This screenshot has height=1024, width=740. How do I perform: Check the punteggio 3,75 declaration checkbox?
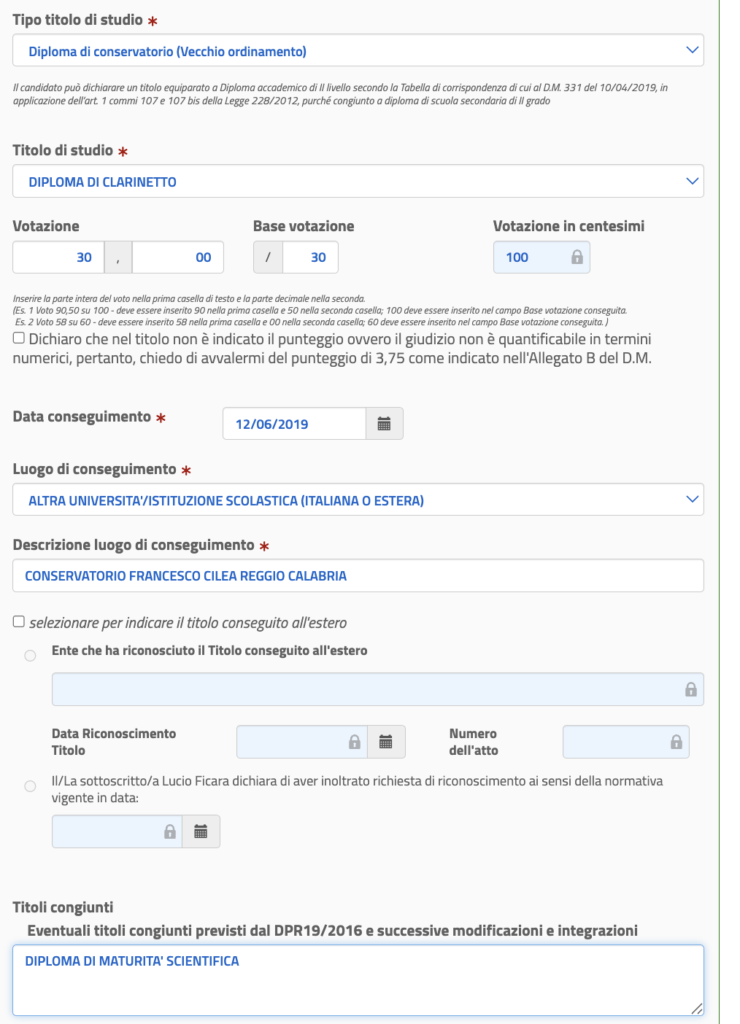point(20,340)
